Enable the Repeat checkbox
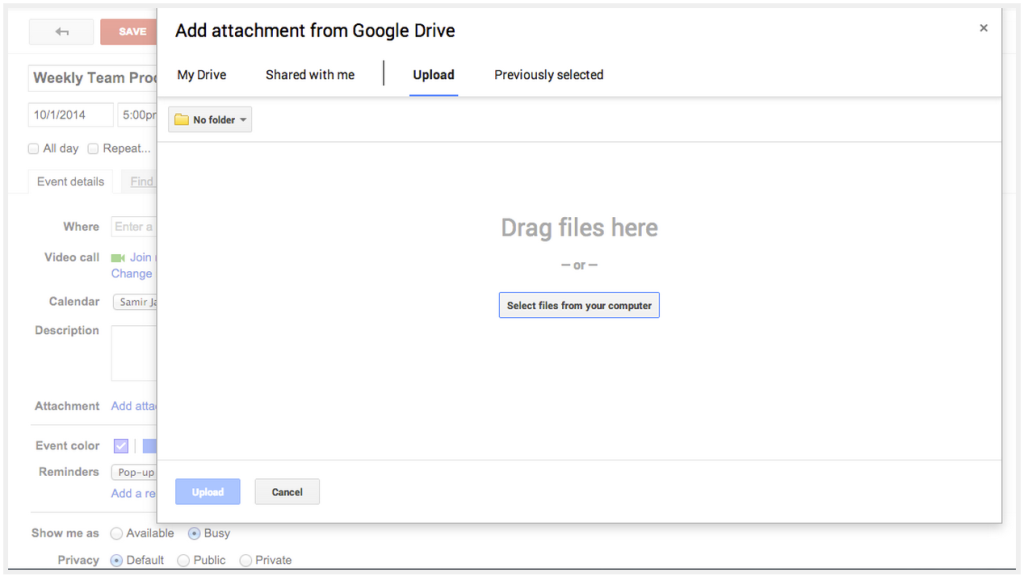This screenshot has width=1024, height=576. (93, 149)
